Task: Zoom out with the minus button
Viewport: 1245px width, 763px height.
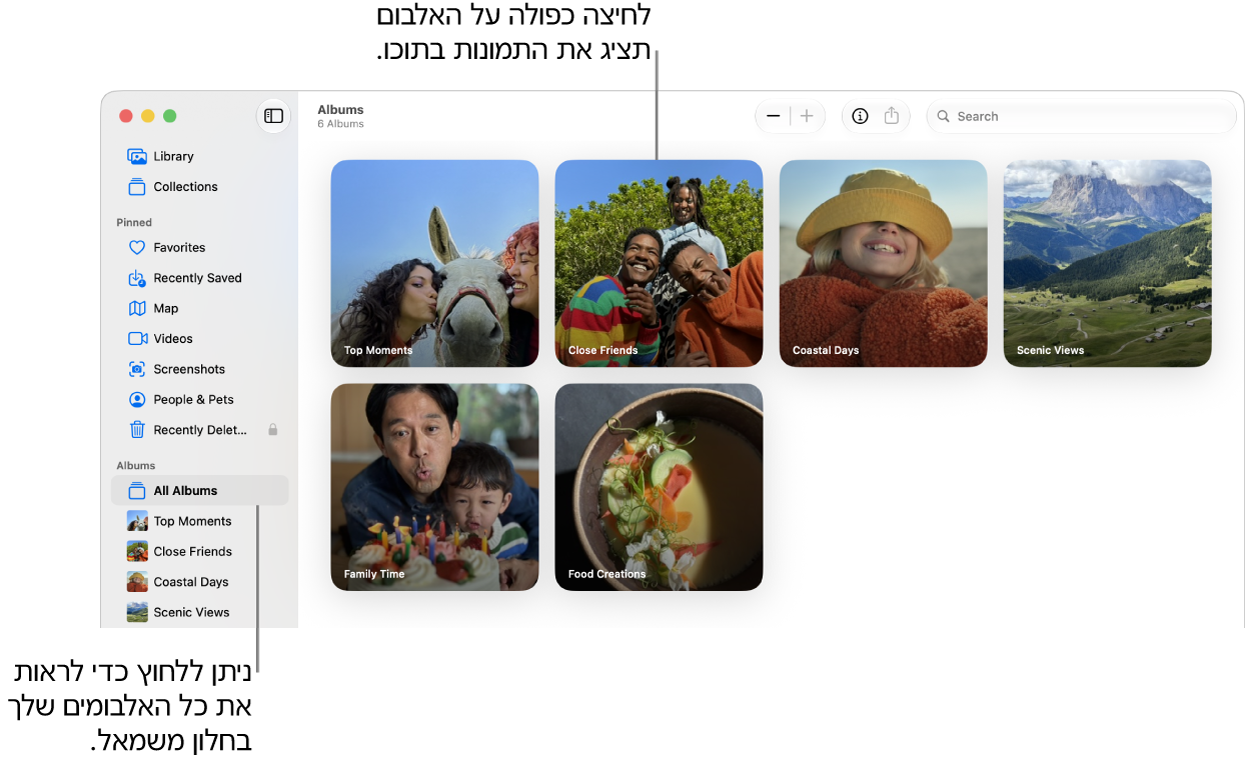Action: coord(773,116)
